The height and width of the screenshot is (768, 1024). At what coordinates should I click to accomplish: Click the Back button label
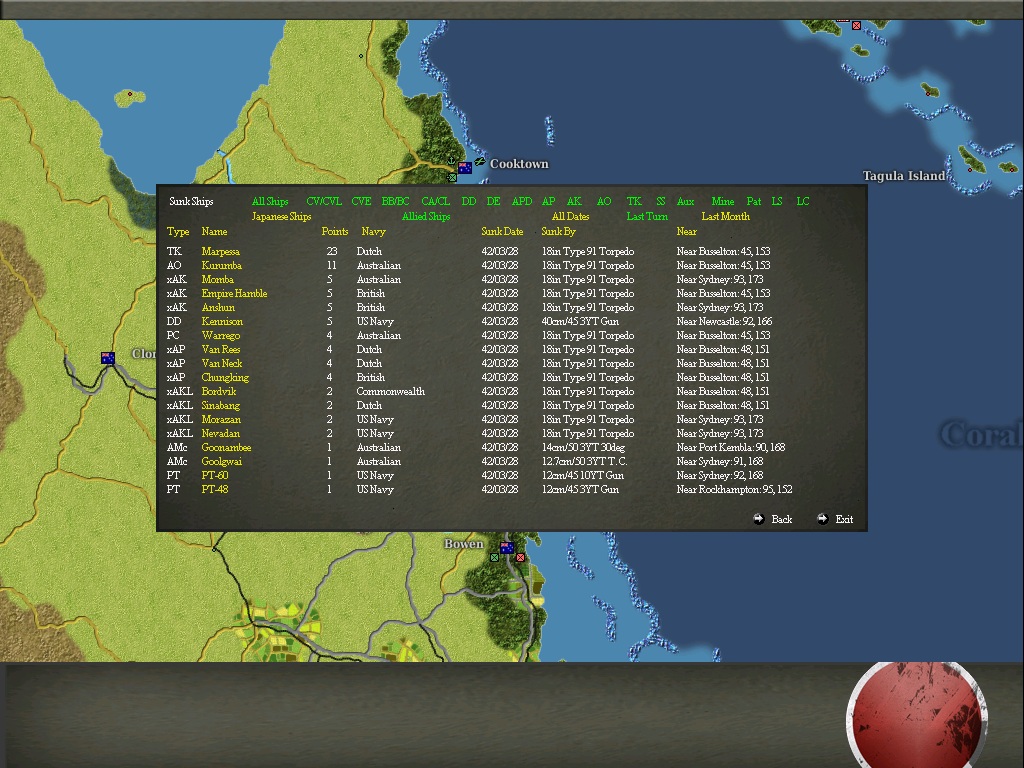point(782,519)
